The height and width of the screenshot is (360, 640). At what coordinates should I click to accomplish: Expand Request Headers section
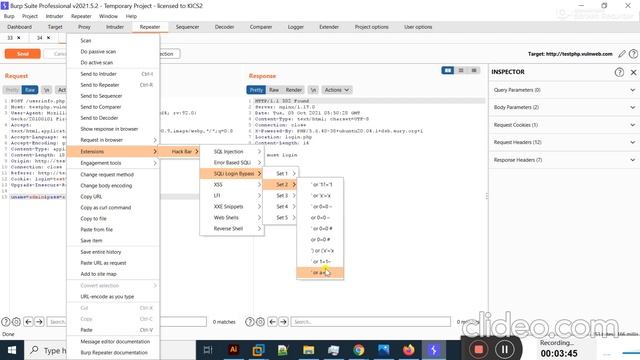tap(564, 142)
